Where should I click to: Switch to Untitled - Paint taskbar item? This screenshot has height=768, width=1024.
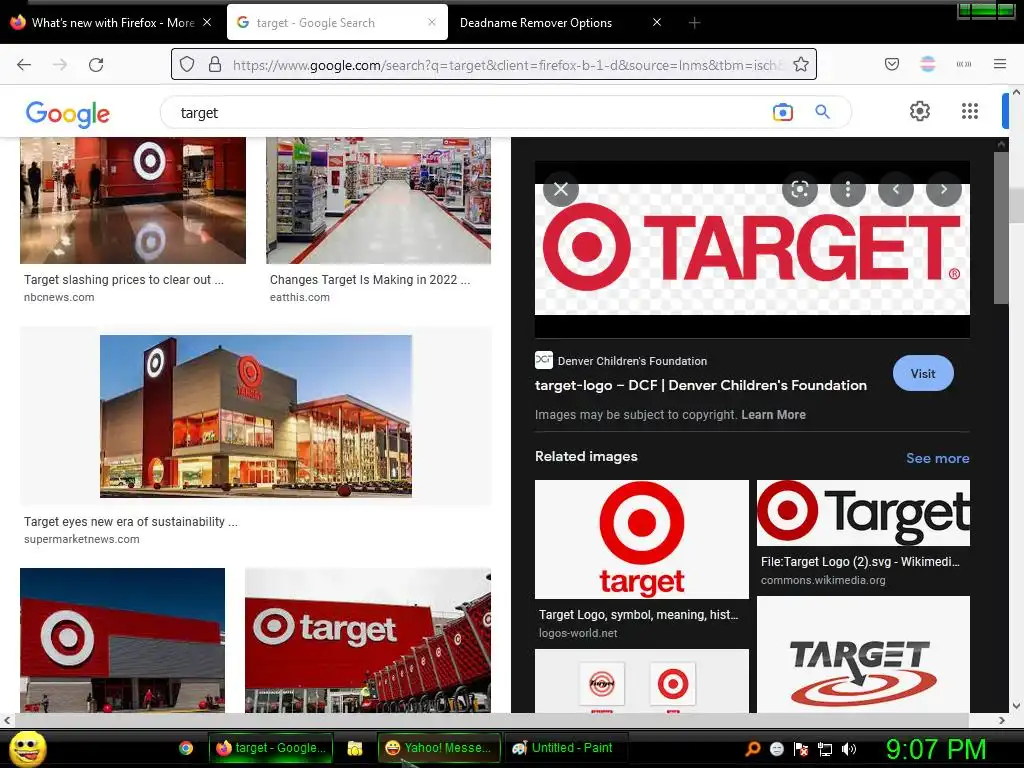(564, 748)
